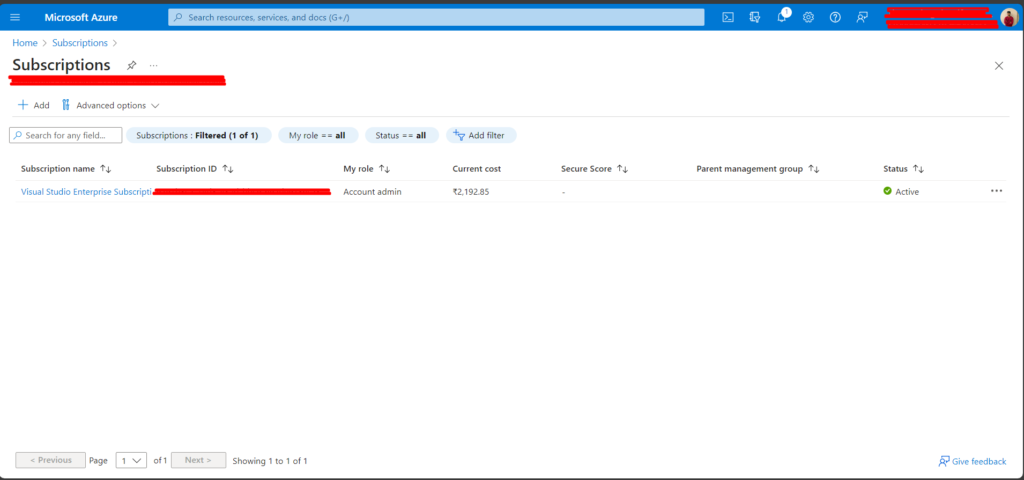The width and height of the screenshot is (1024, 480).
Task: Open the page number dropdown
Action: point(131,460)
